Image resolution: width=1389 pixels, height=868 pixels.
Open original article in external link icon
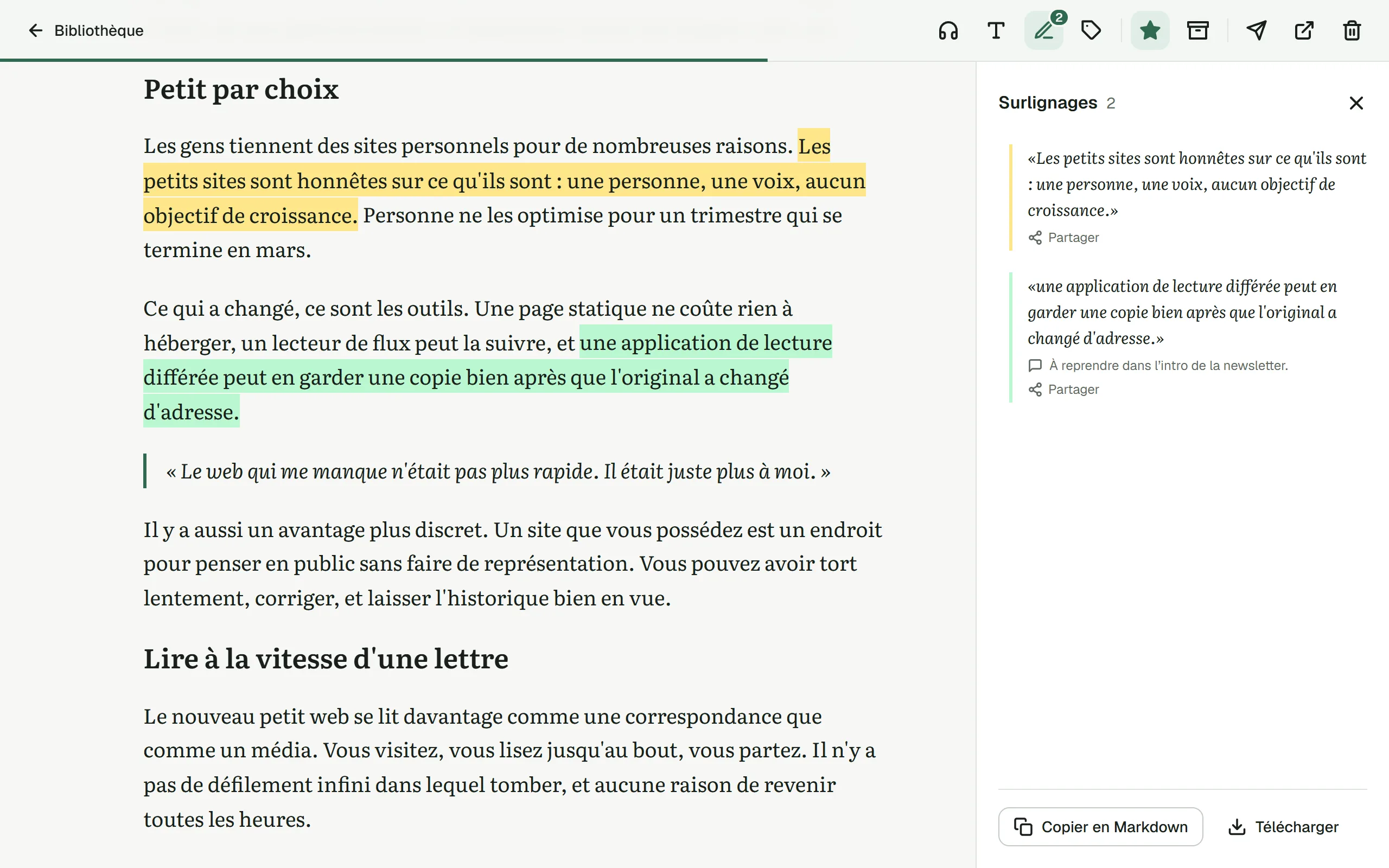tap(1304, 30)
